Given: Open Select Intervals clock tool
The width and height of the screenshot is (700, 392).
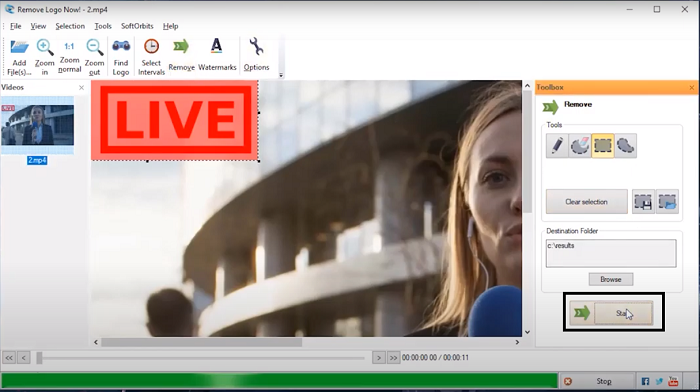Looking at the screenshot, I should click(x=151, y=46).
